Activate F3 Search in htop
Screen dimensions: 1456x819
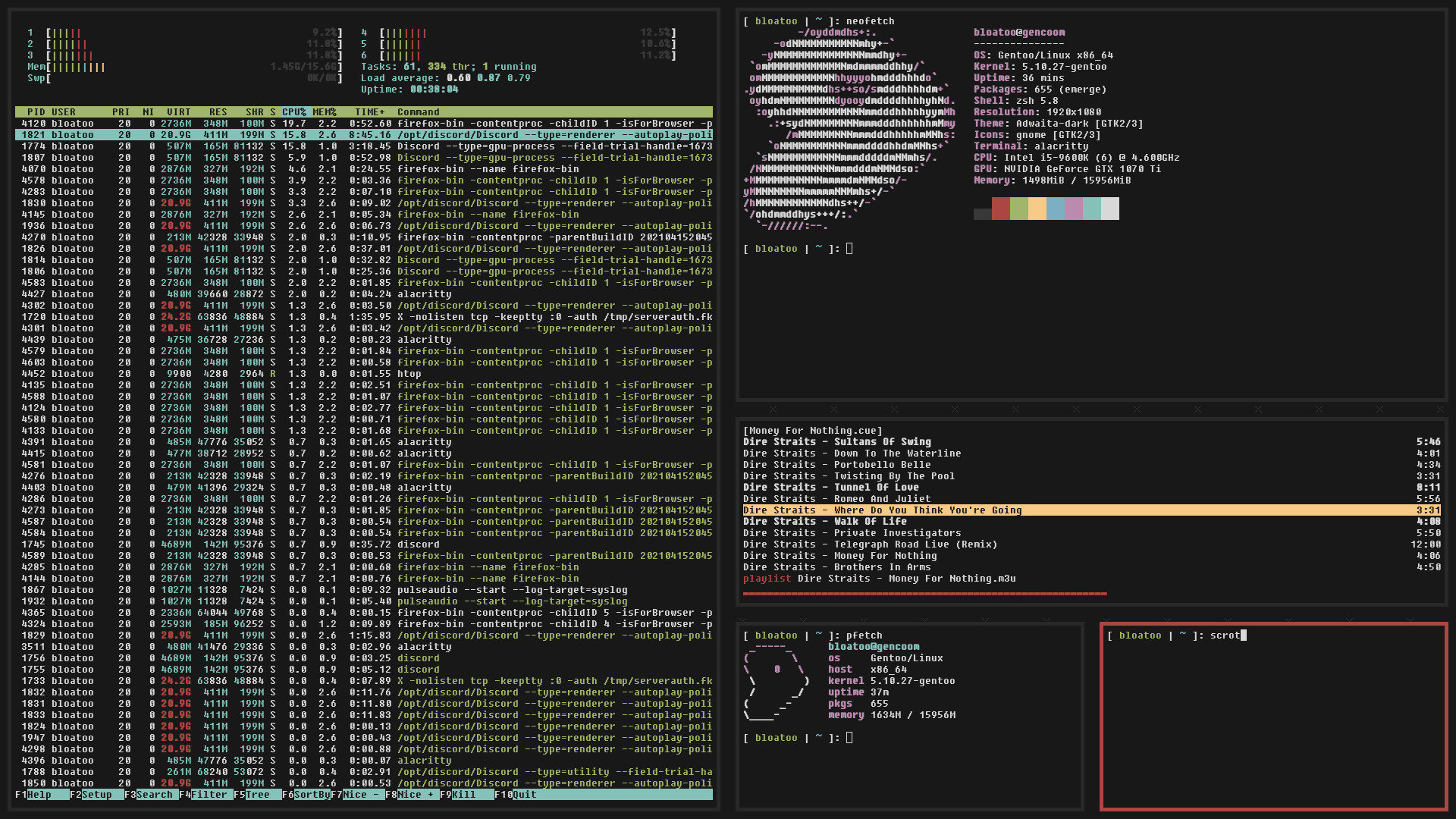tap(155, 795)
